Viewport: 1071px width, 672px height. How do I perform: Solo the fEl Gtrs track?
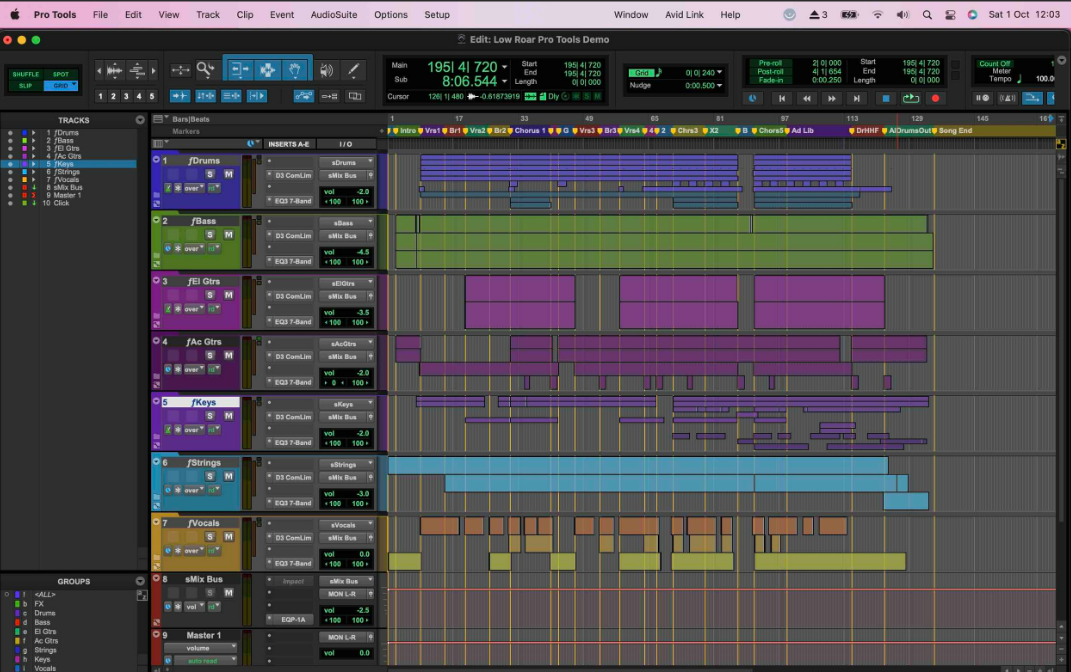pos(210,295)
